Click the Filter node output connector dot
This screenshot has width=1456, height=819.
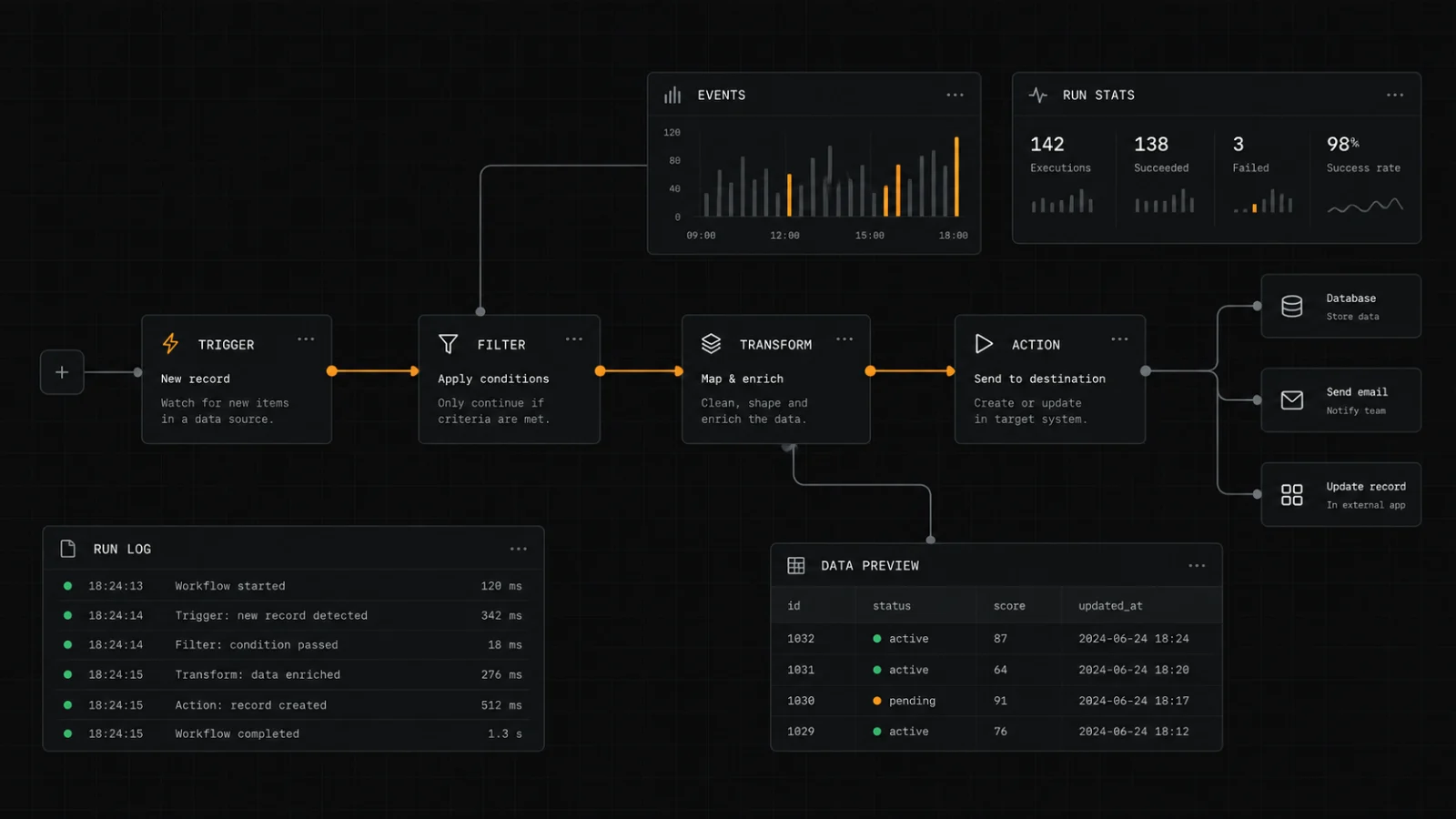point(600,371)
